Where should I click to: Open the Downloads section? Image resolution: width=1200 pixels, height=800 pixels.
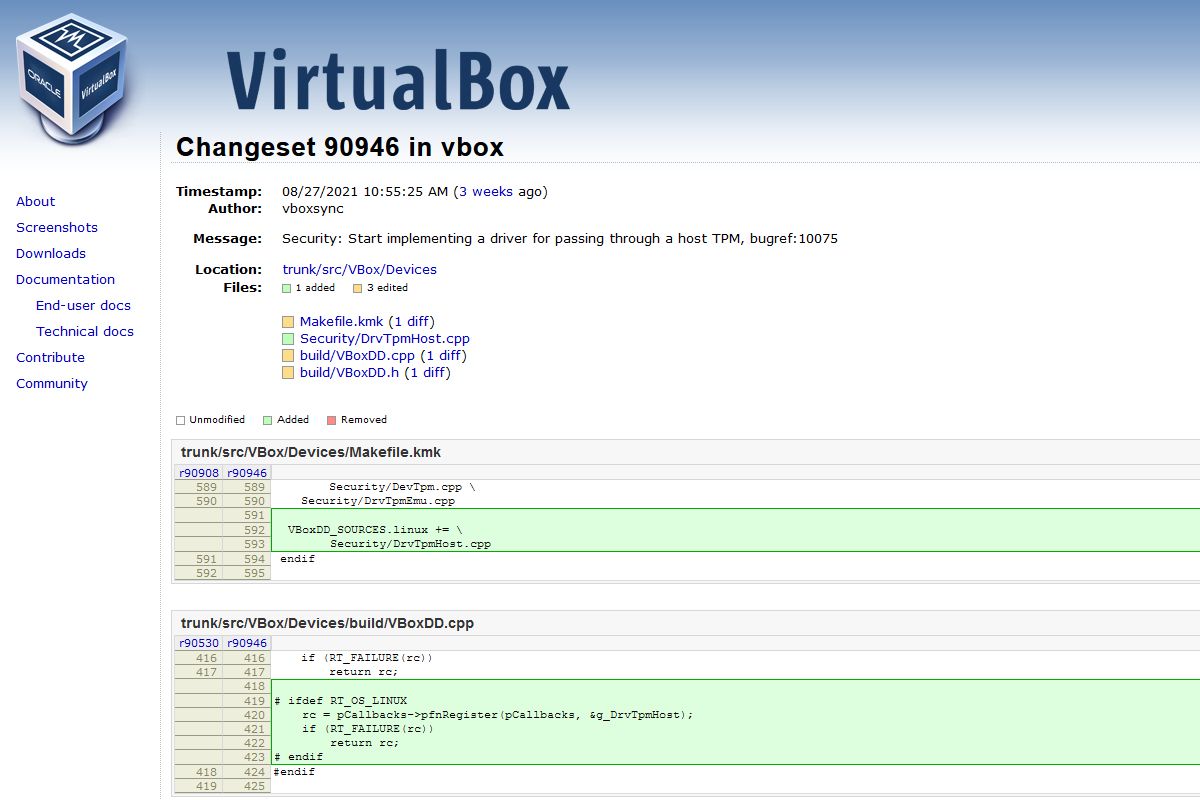[x=51, y=254]
